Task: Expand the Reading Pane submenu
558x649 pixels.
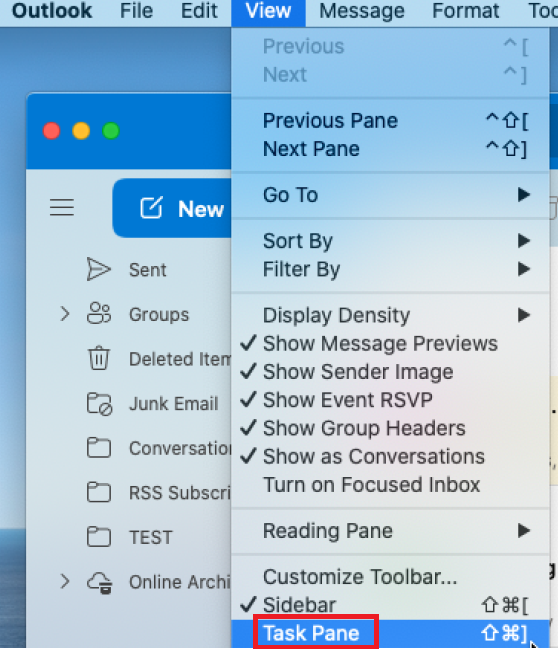Action: (390, 531)
